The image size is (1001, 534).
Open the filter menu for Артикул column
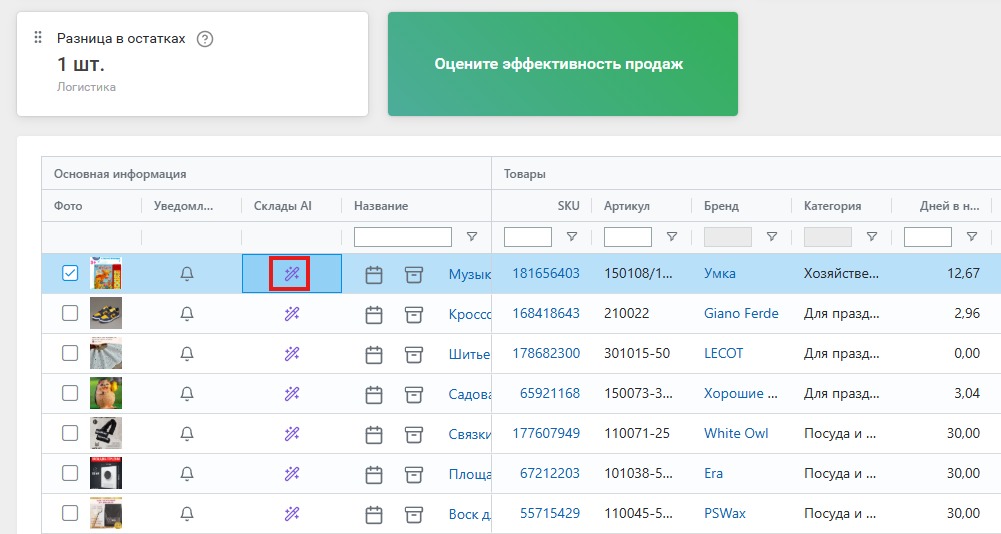pos(672,237)
